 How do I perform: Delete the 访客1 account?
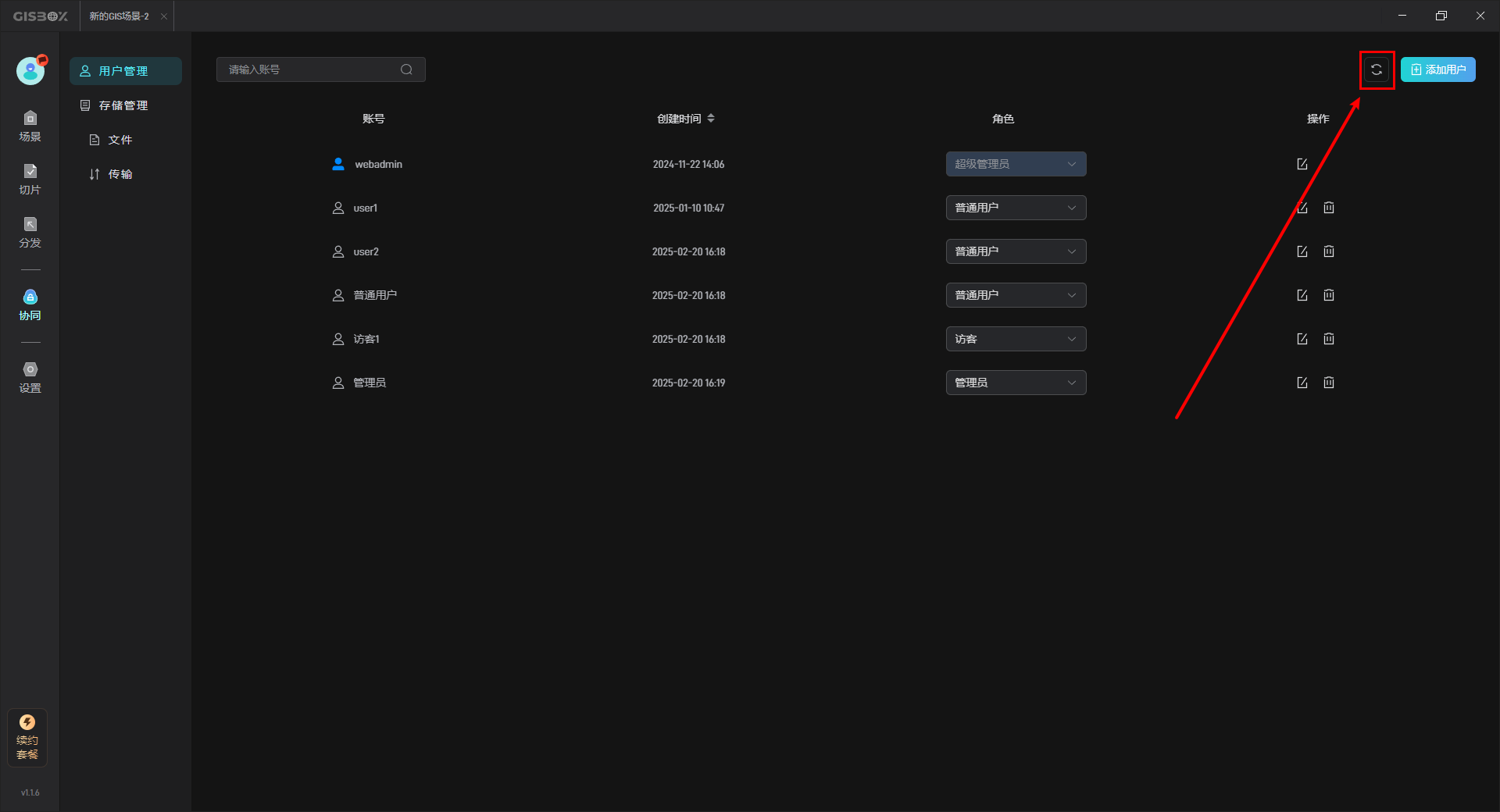[x=1329, y=339]
